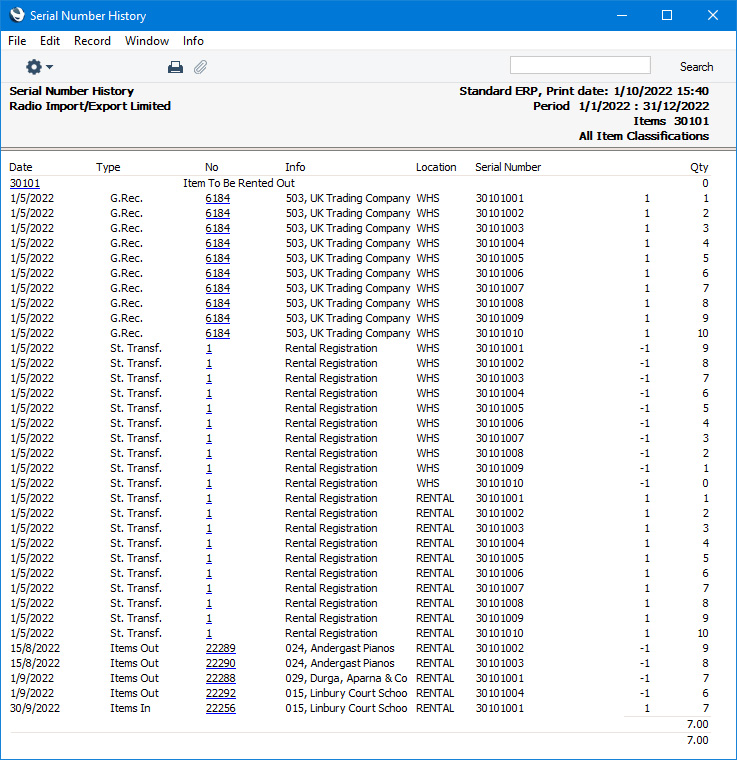
Task: Open Items Out record 22290
Action: pos(220,663)
